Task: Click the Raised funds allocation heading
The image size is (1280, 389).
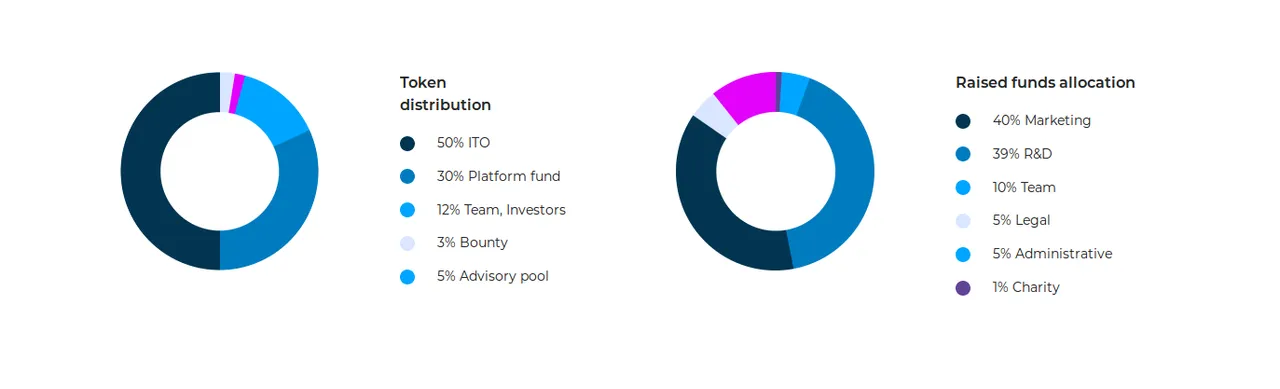Action: click(x=1045, y=83)
